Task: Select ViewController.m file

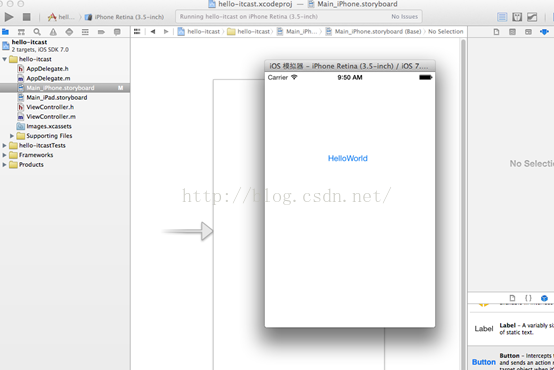Action: click(x=51, y=116)
